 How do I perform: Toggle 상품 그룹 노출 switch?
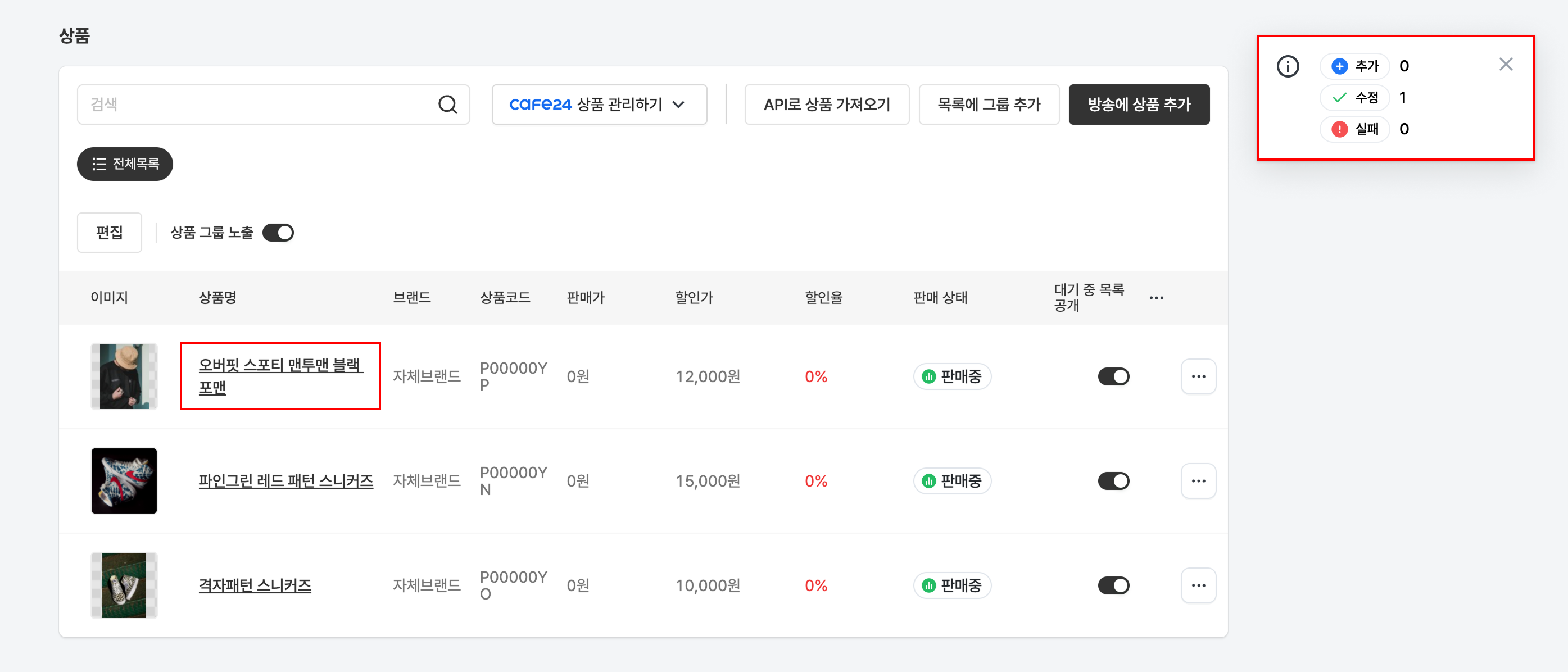(x=278, y=233)
